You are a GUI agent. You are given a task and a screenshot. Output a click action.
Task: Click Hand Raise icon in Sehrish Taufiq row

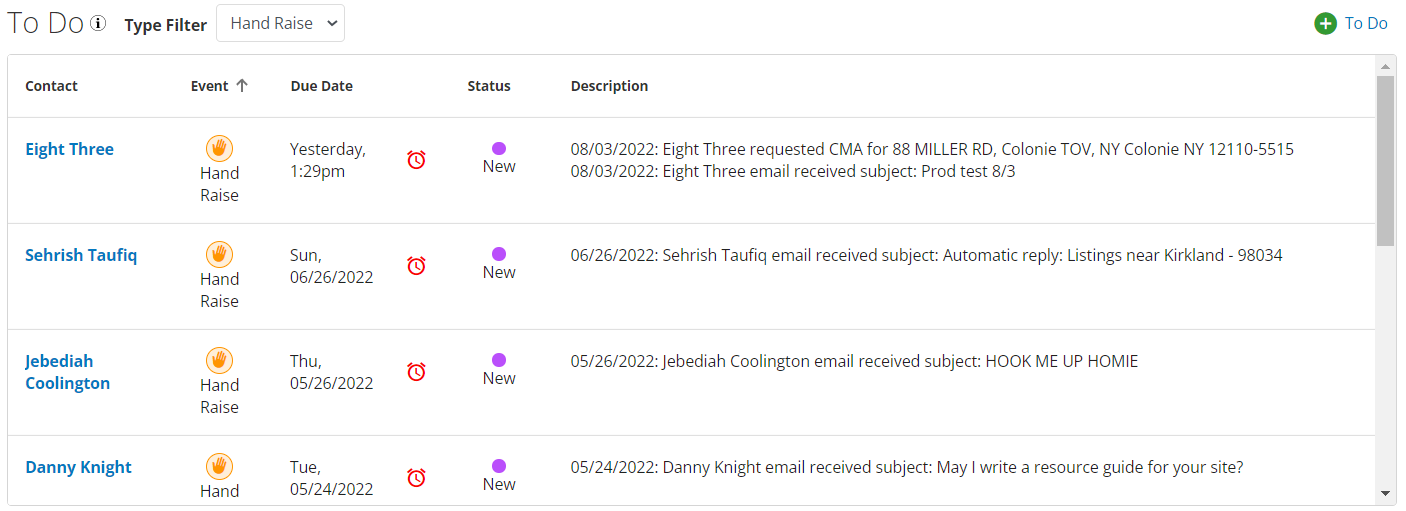[219, 254]
